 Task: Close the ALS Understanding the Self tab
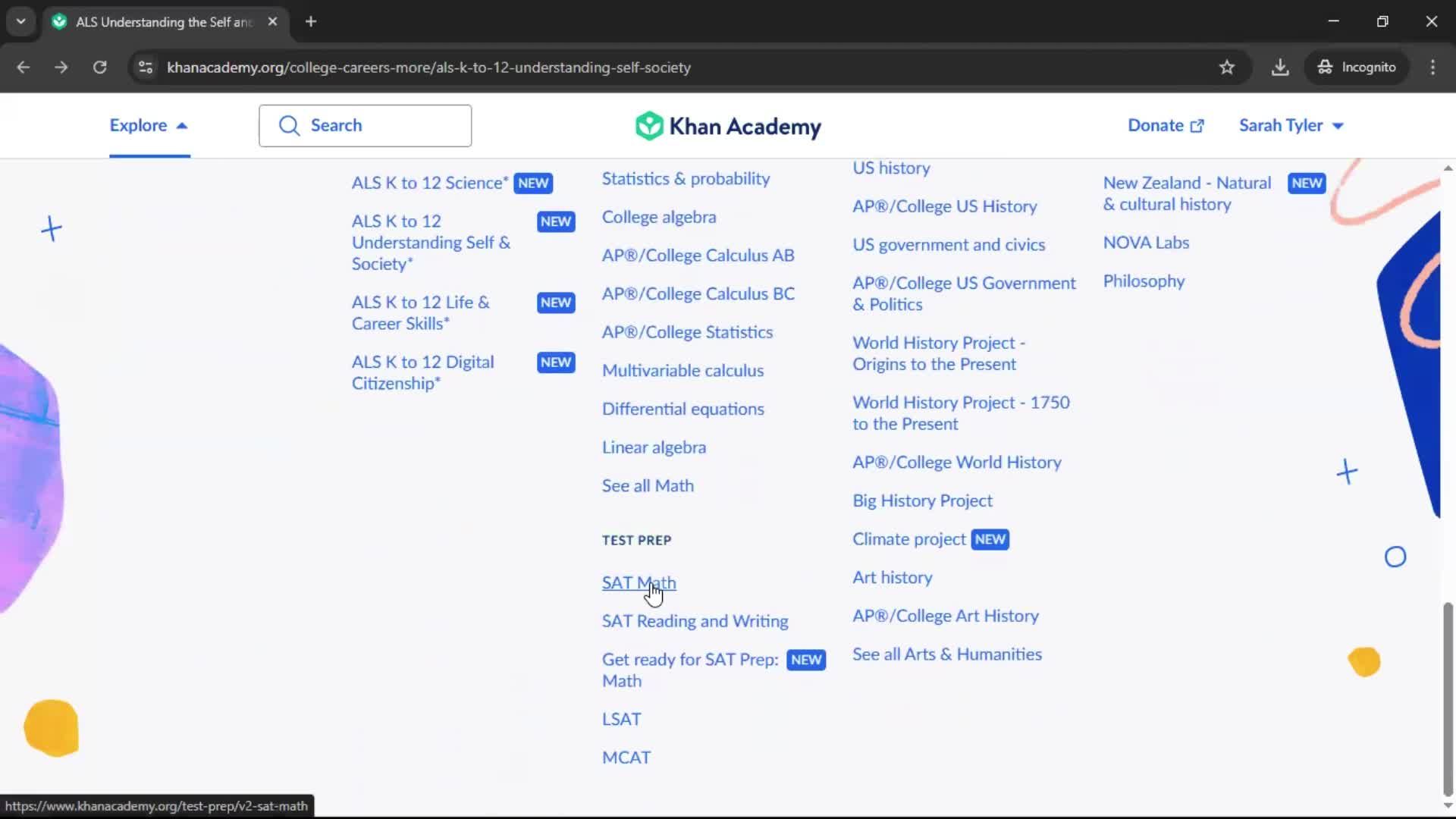click(272, 21)
